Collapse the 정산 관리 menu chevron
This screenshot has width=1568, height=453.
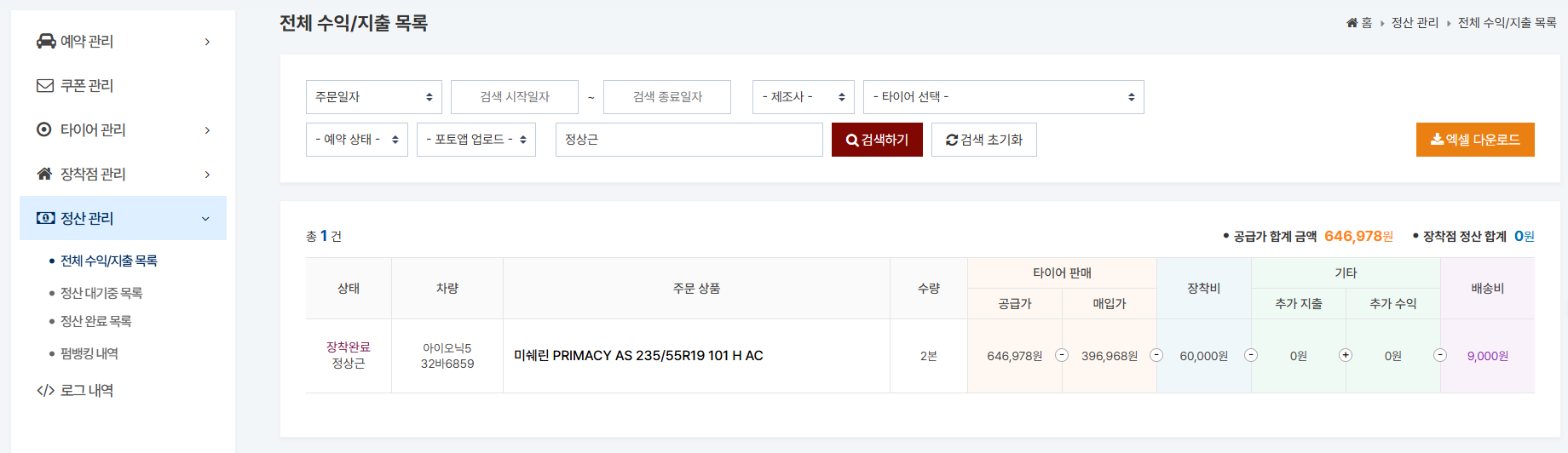[x=205, y=219]
